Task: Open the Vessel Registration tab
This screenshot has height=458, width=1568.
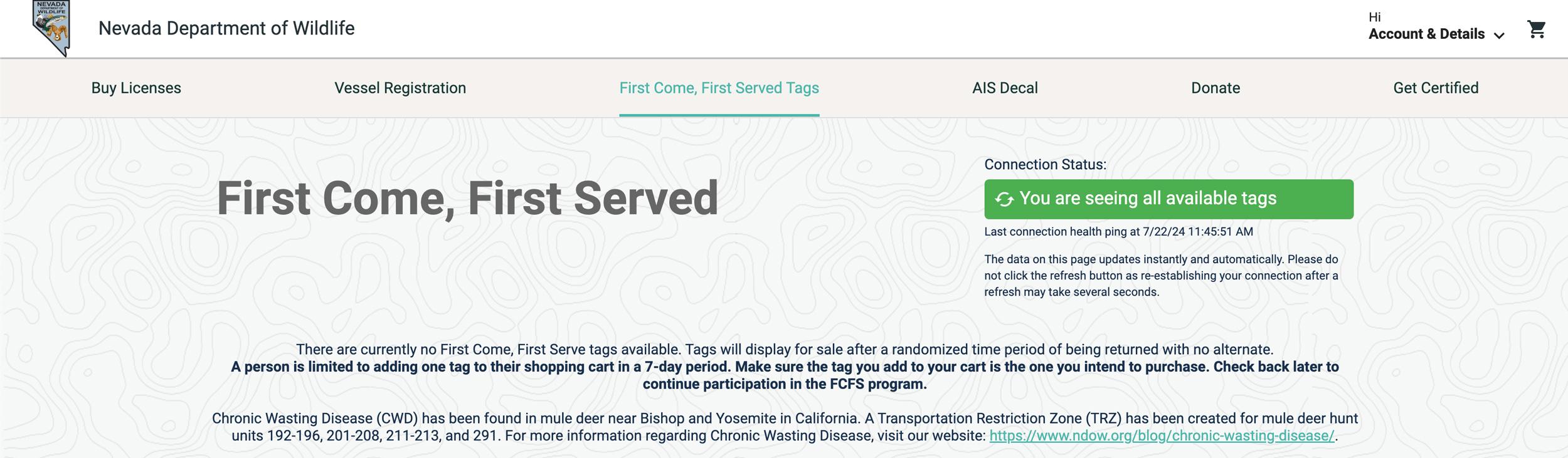Action: tap(400, 88)
